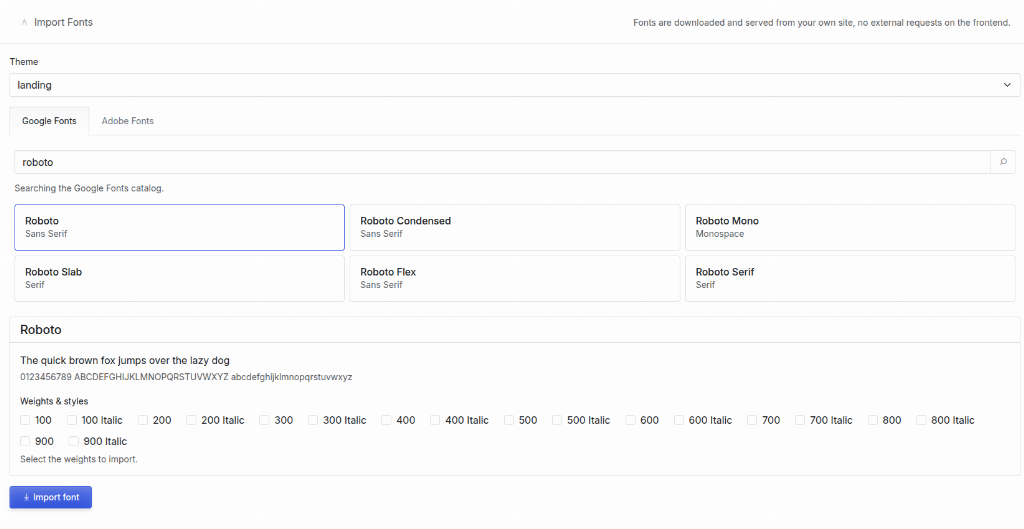Click the 0123456789 character sample line
The image size is (1024, 529).
[x=186, y=377]
